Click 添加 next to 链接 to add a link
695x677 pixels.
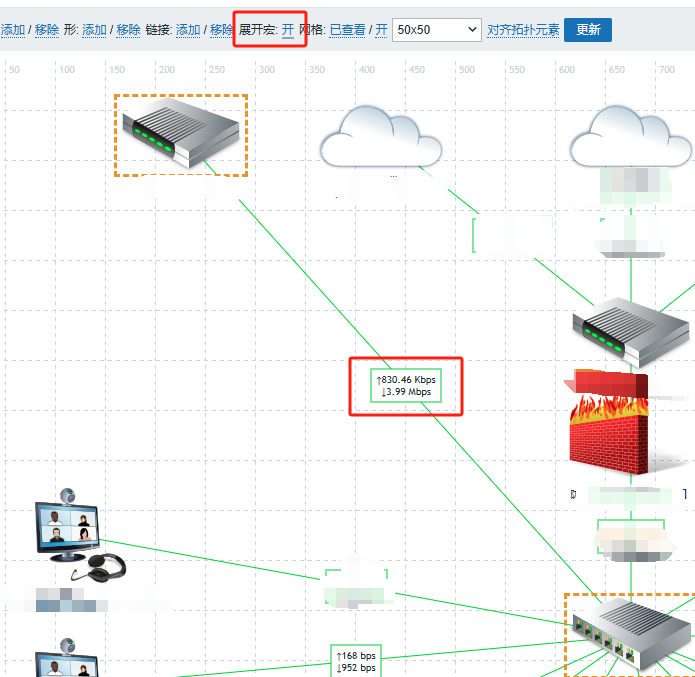tap(188, 30)
